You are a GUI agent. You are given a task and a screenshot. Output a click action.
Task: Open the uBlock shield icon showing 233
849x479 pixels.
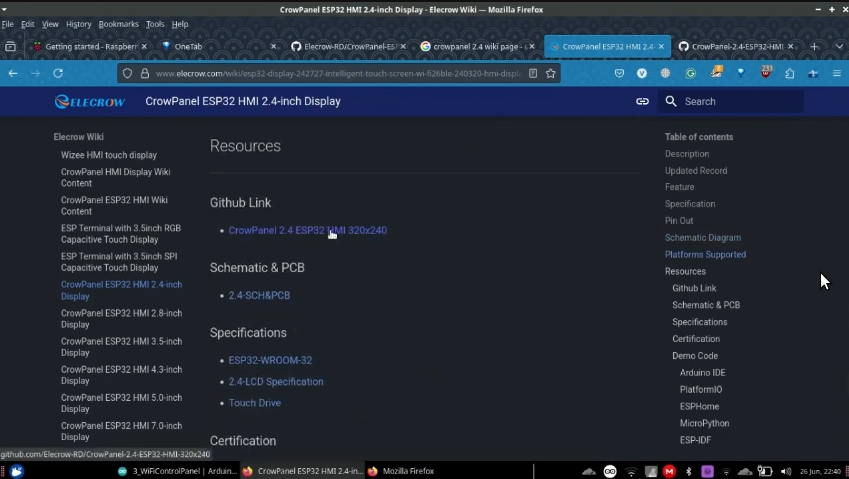coord(766,72)
